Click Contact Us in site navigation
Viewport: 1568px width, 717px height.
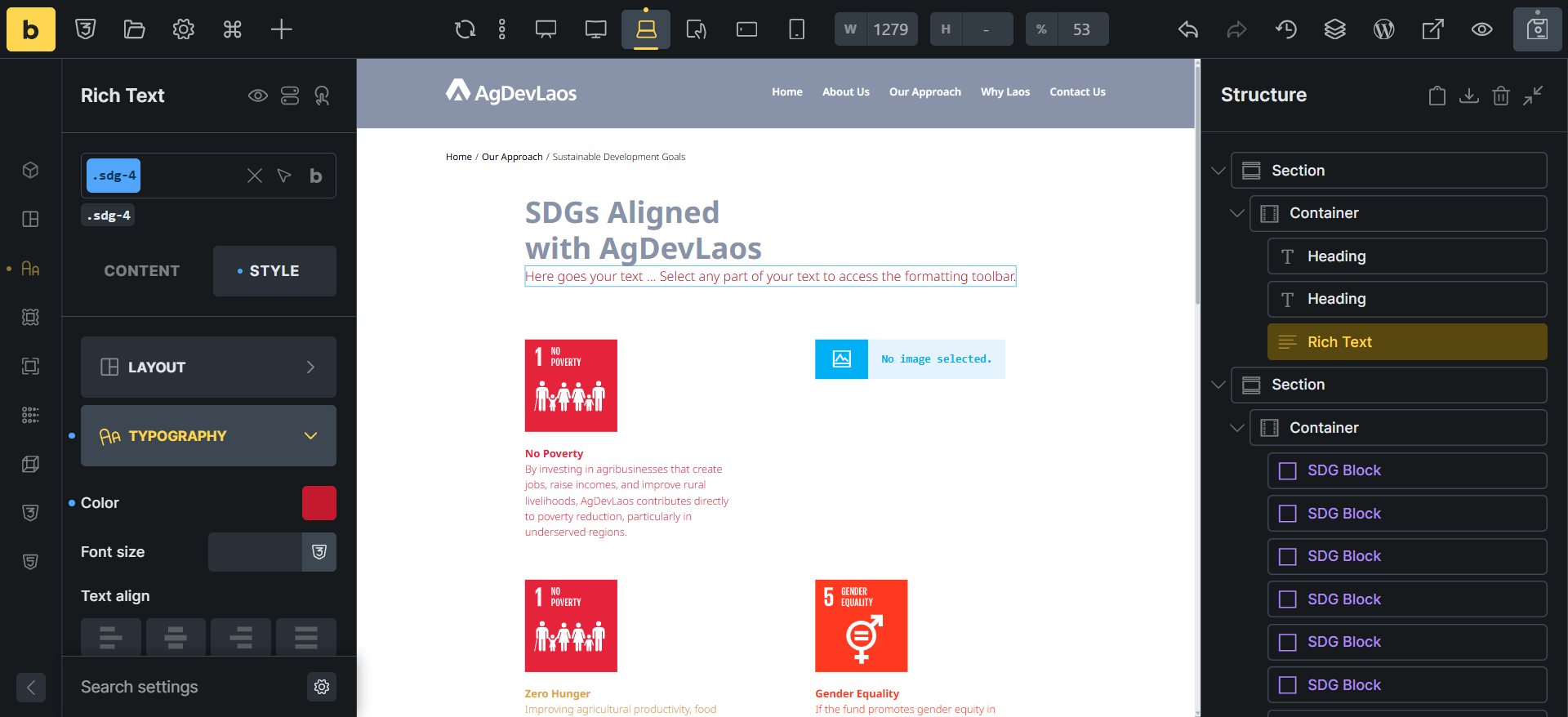click(1077, 92)
